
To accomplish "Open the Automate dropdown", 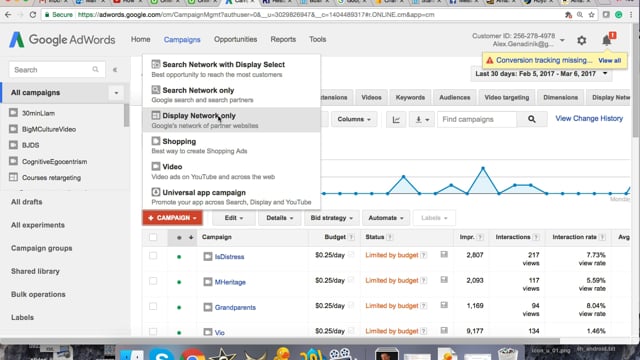I will (x=386, y=218).
